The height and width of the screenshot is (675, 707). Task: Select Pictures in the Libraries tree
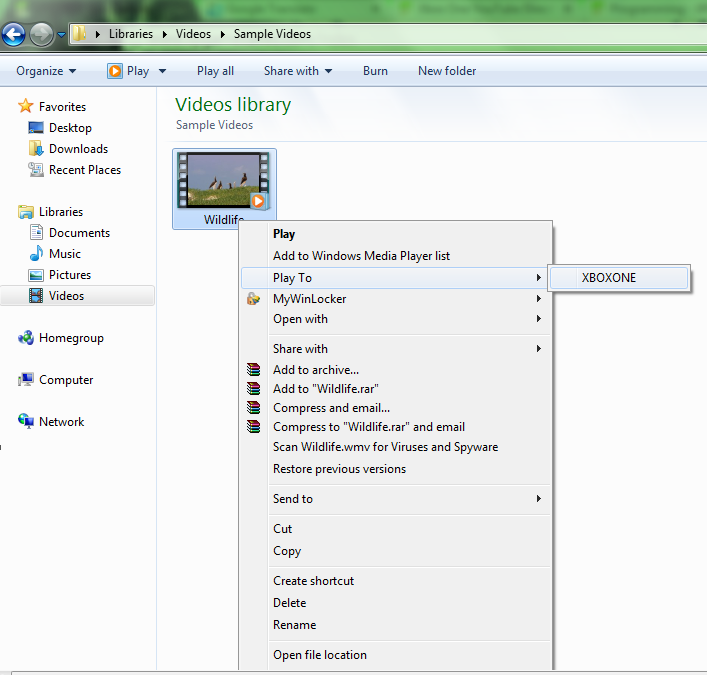(x=69, y=275)
